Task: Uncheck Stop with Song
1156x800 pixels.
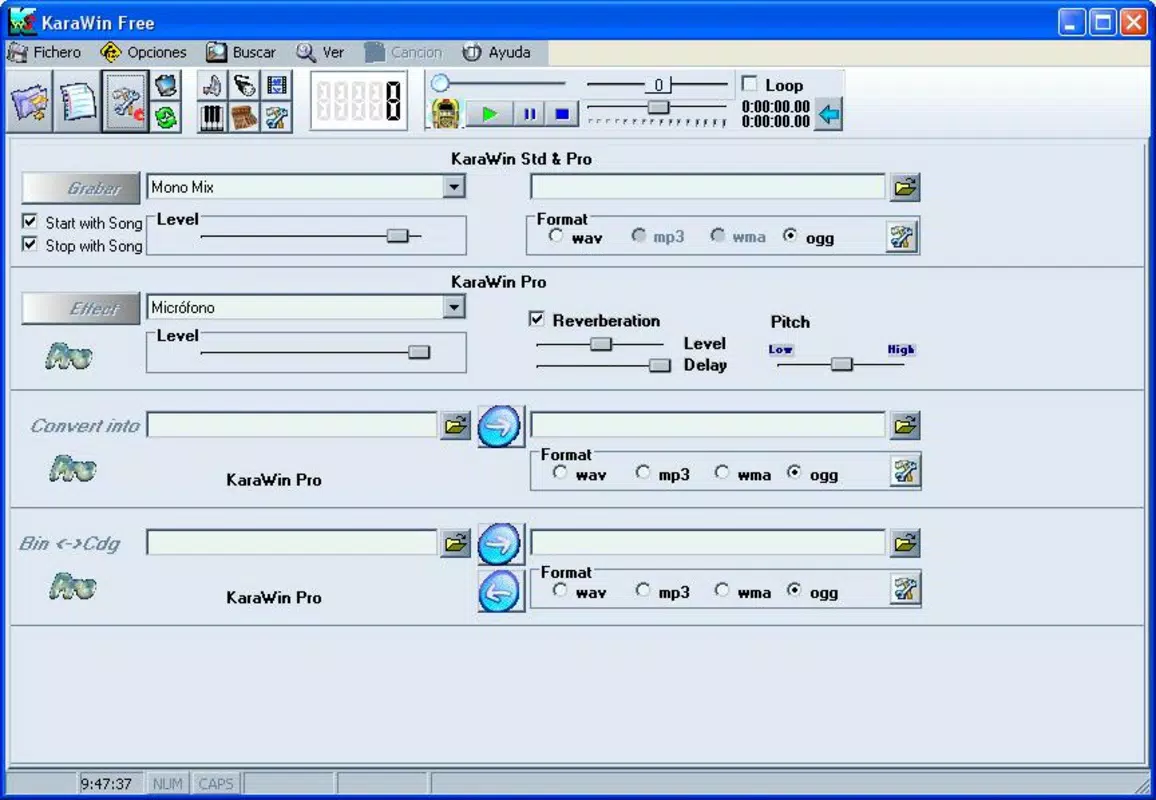Action: (x=29, y=244)
